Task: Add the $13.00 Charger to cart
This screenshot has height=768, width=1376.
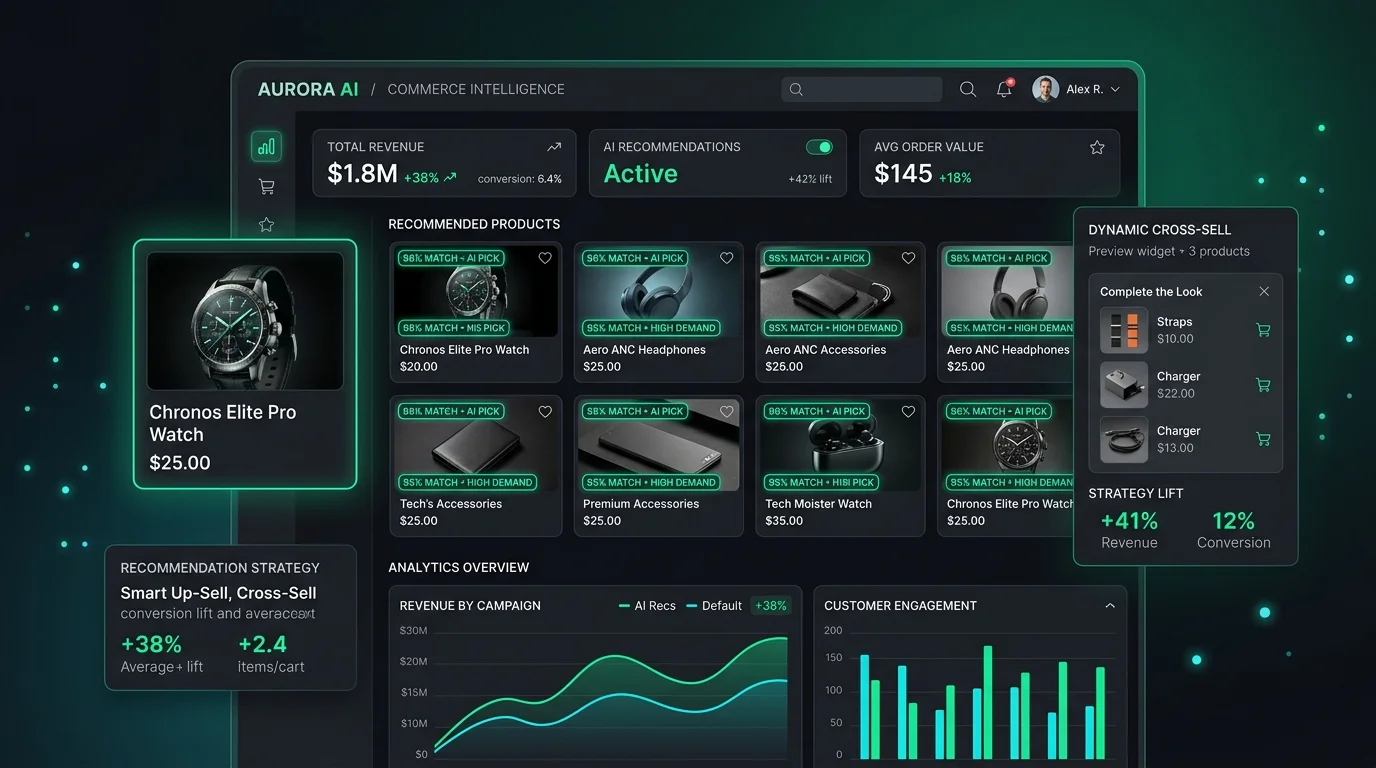Action: (1263, 438)
